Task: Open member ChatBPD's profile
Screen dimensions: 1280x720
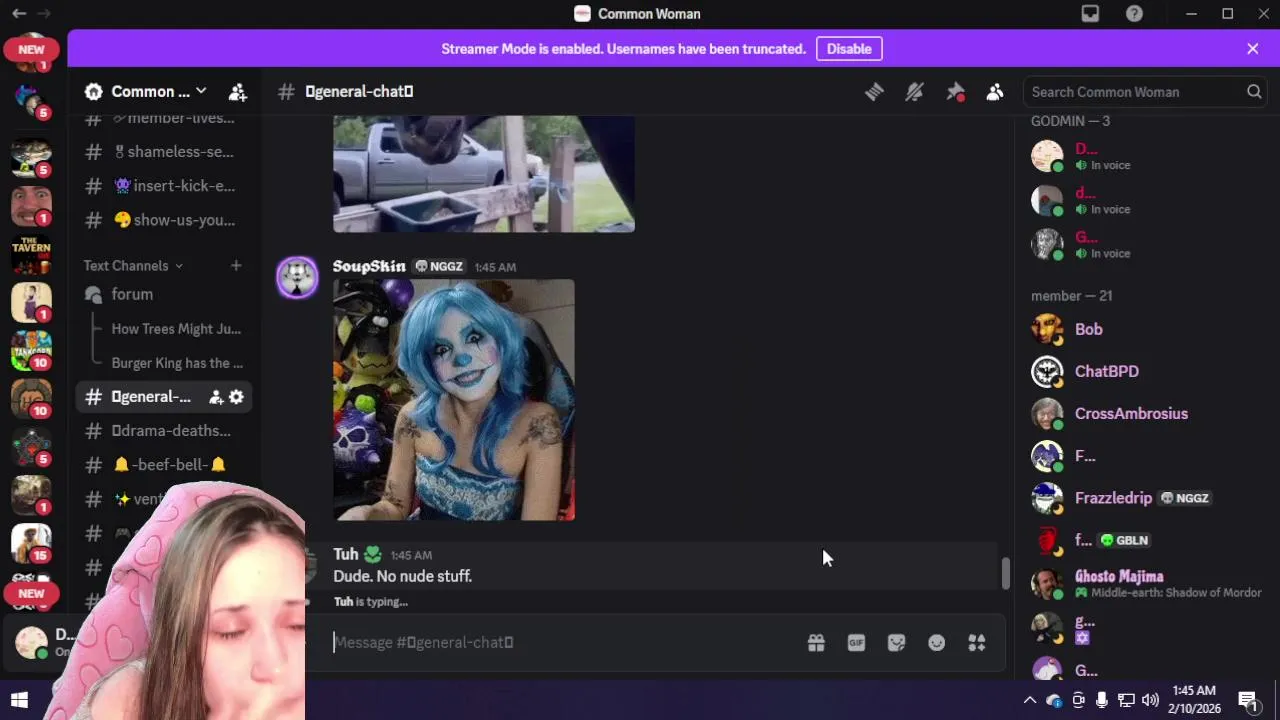Action: 1144,371
